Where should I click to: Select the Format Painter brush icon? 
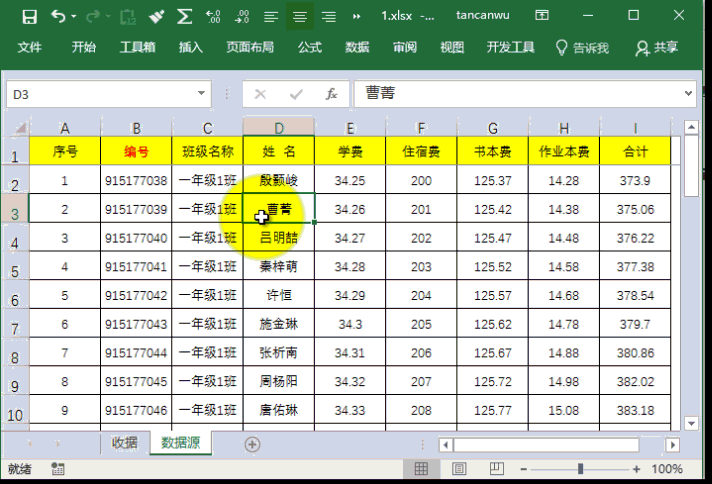[157, 16]
